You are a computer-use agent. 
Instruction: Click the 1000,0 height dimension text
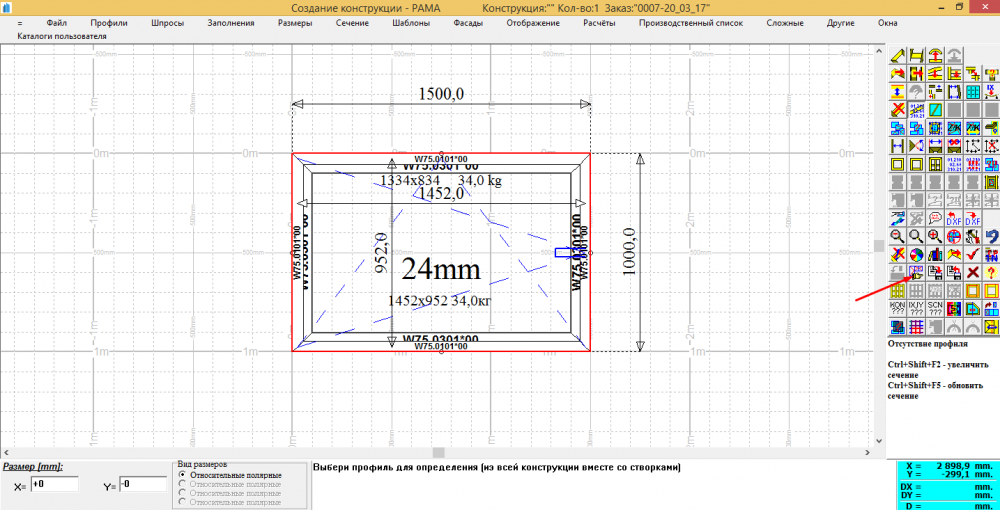pyautogui.click(x=629, y=252)
